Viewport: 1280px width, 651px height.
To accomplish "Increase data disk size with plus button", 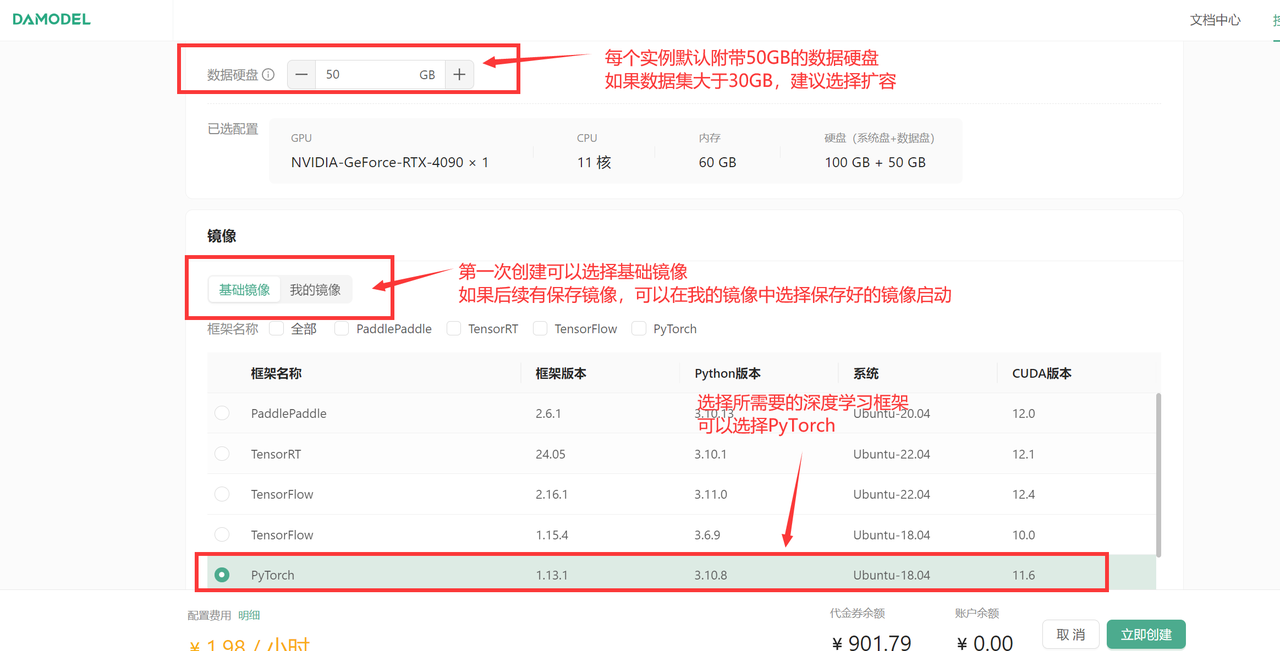I will click(x=459, y=75).
